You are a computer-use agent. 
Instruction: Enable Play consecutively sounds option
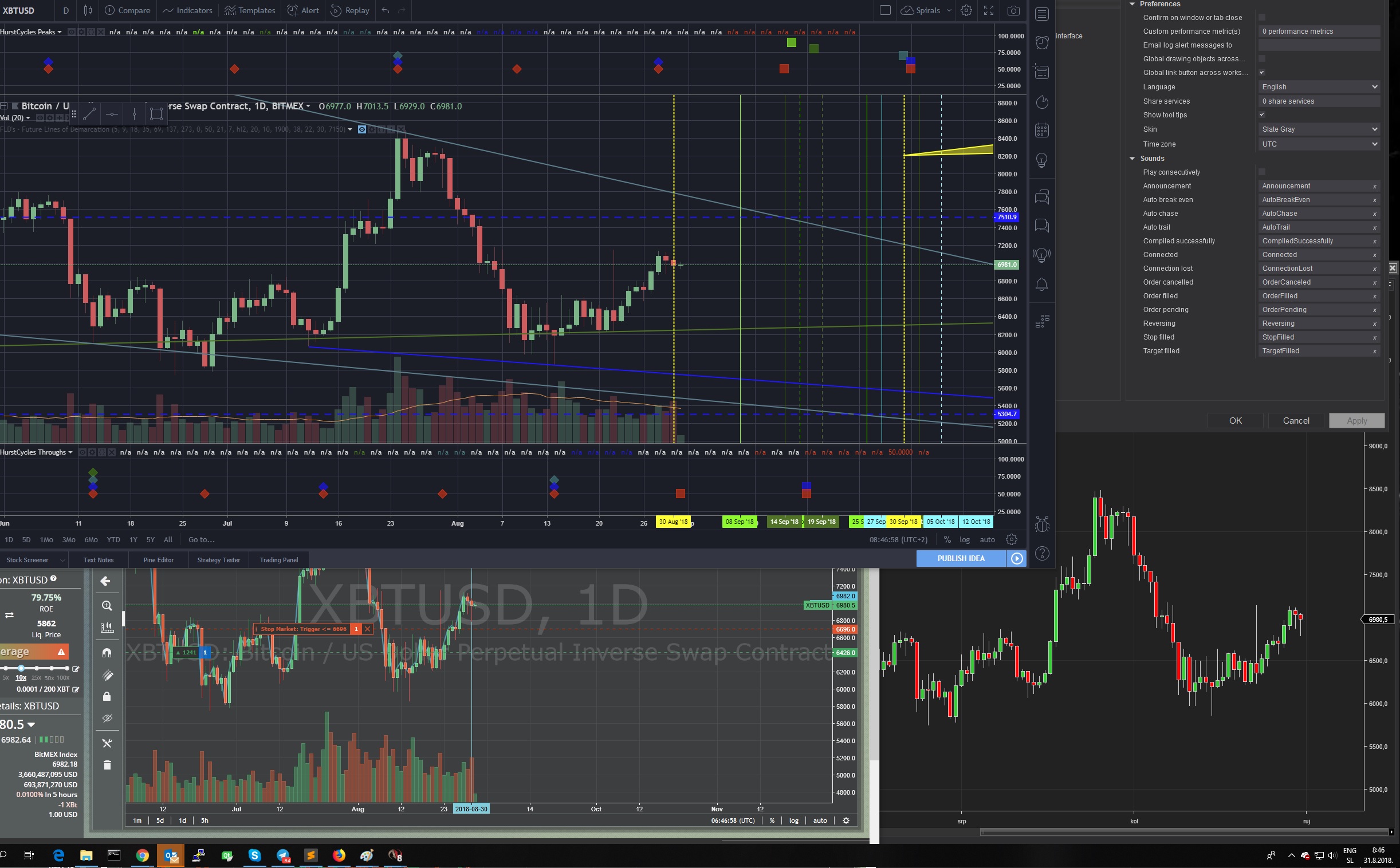[x=1261, y=172]
